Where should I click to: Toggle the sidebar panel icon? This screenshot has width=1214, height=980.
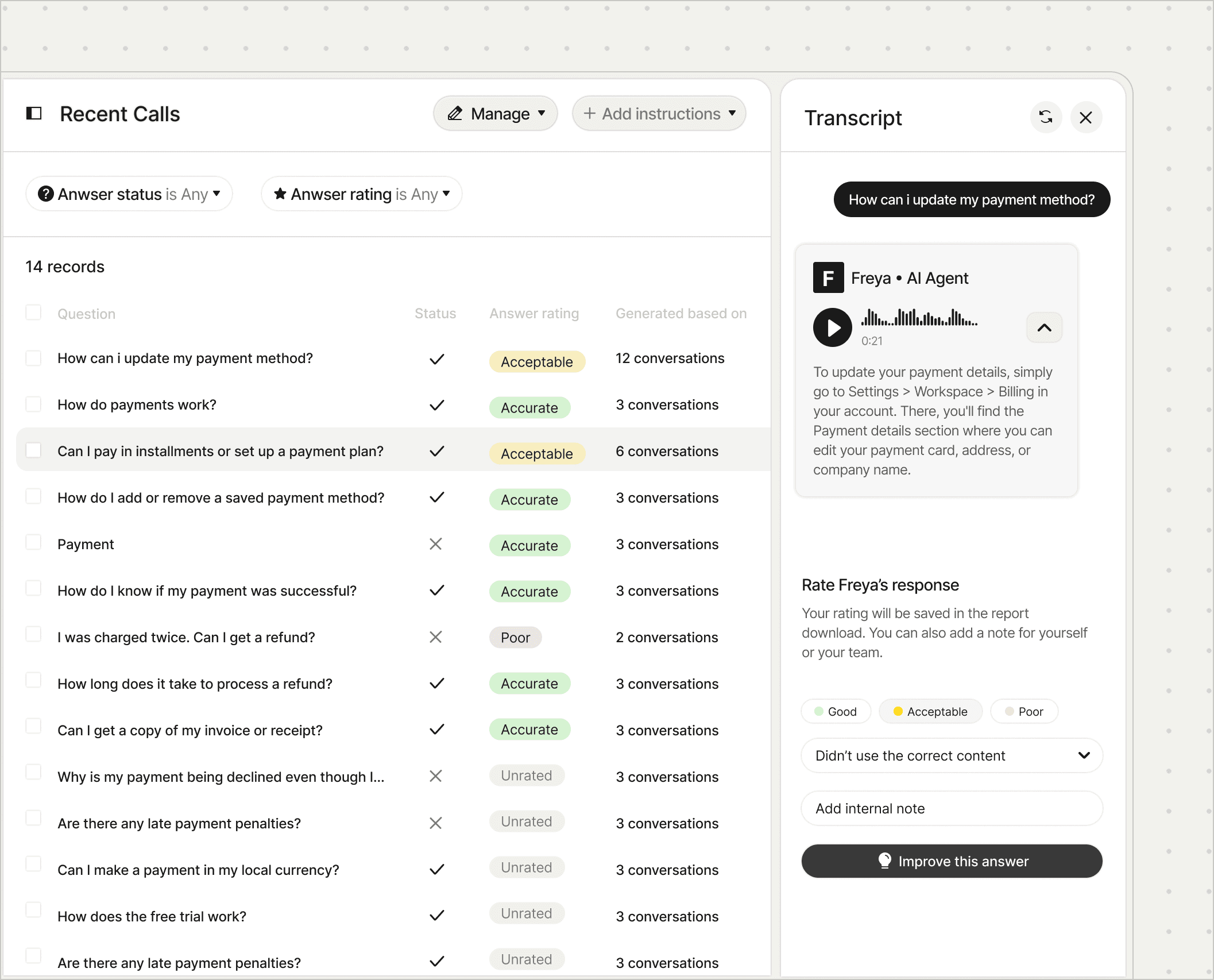pos(34,113)
